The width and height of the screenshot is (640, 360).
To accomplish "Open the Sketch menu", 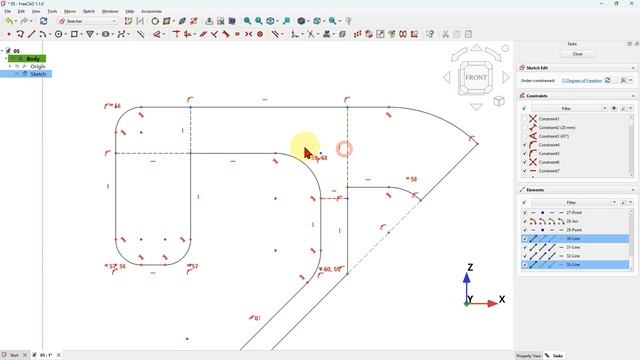I will click(x=89, y=11).
